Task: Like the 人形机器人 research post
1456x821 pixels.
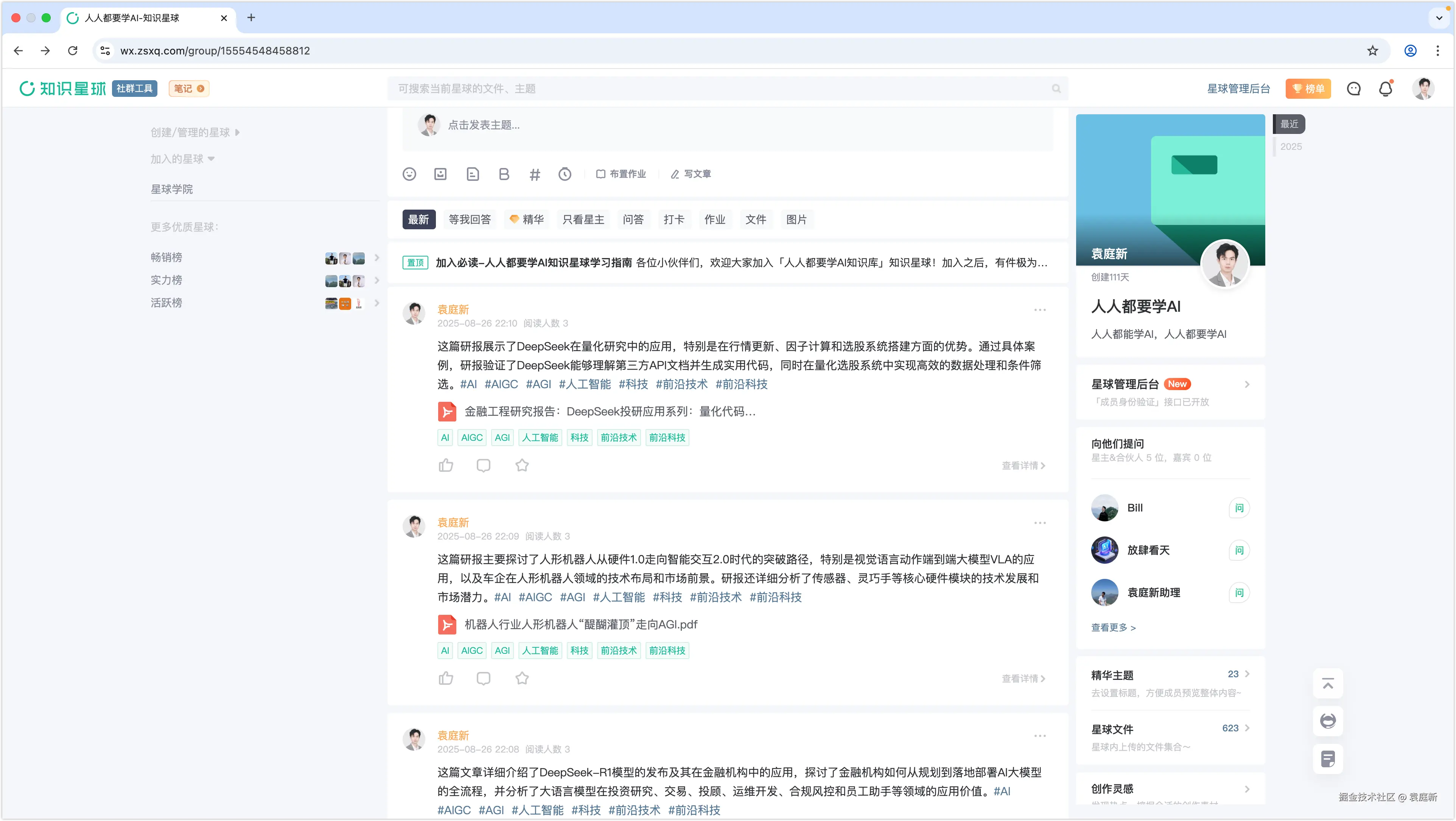Action: 446,678
